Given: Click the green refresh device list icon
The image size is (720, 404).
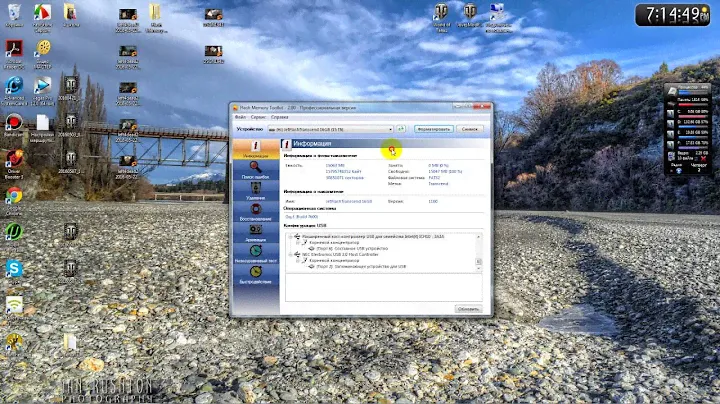Looking at the screenshot, I should [401, 129].
